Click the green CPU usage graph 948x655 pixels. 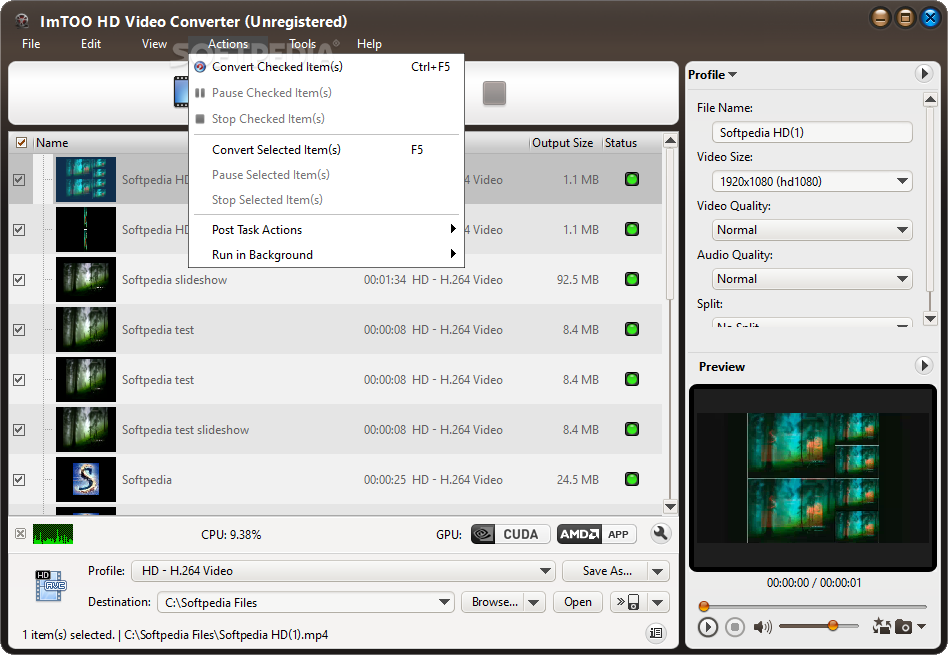53,534
